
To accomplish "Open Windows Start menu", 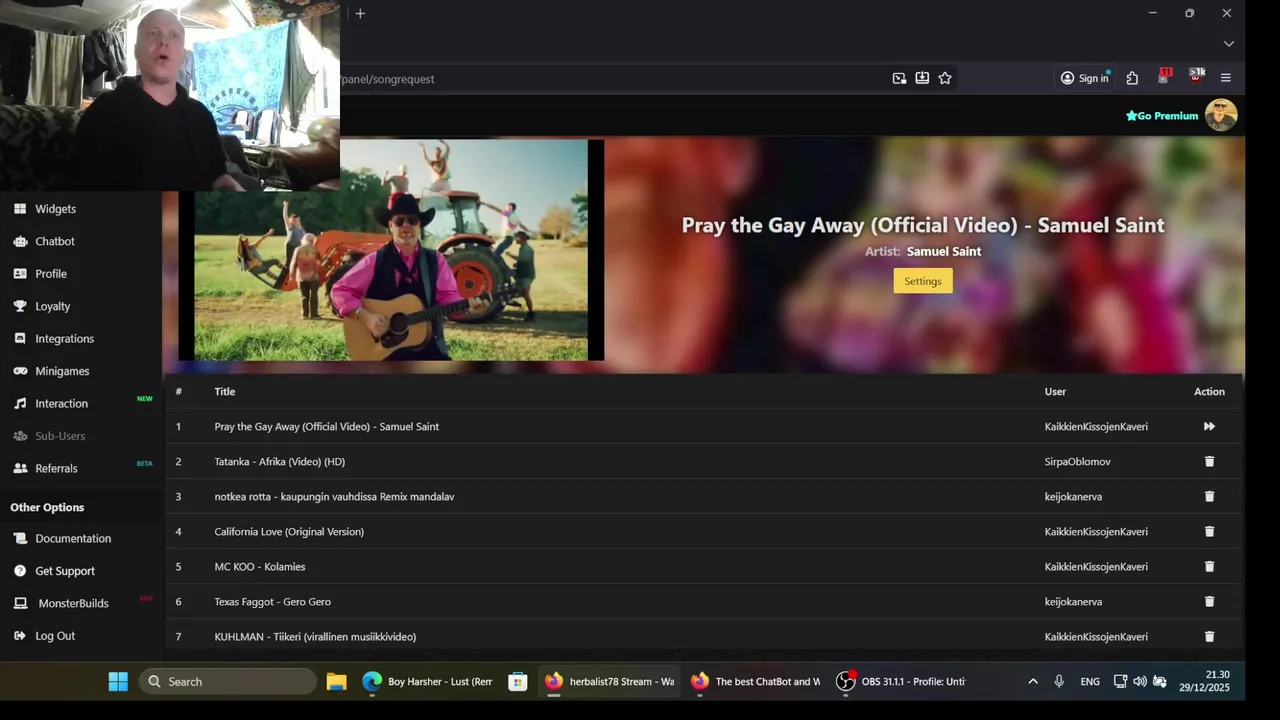I will pyautogui.click(x=118, y=681).
